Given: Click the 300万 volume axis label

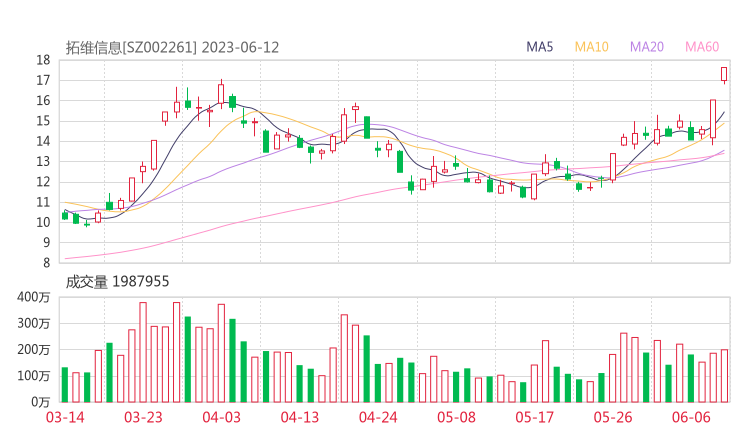Looking at the screenshot, I should 34,323.
